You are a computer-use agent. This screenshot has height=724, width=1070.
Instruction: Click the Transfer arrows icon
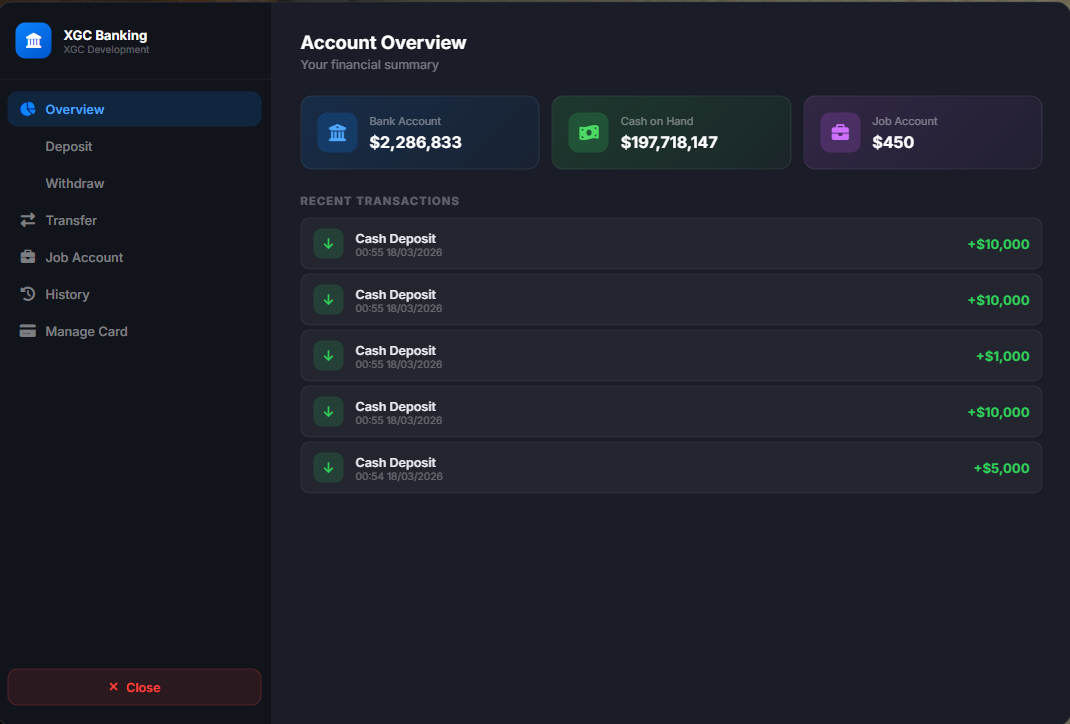pyautogui.click(x=28, y=220)
